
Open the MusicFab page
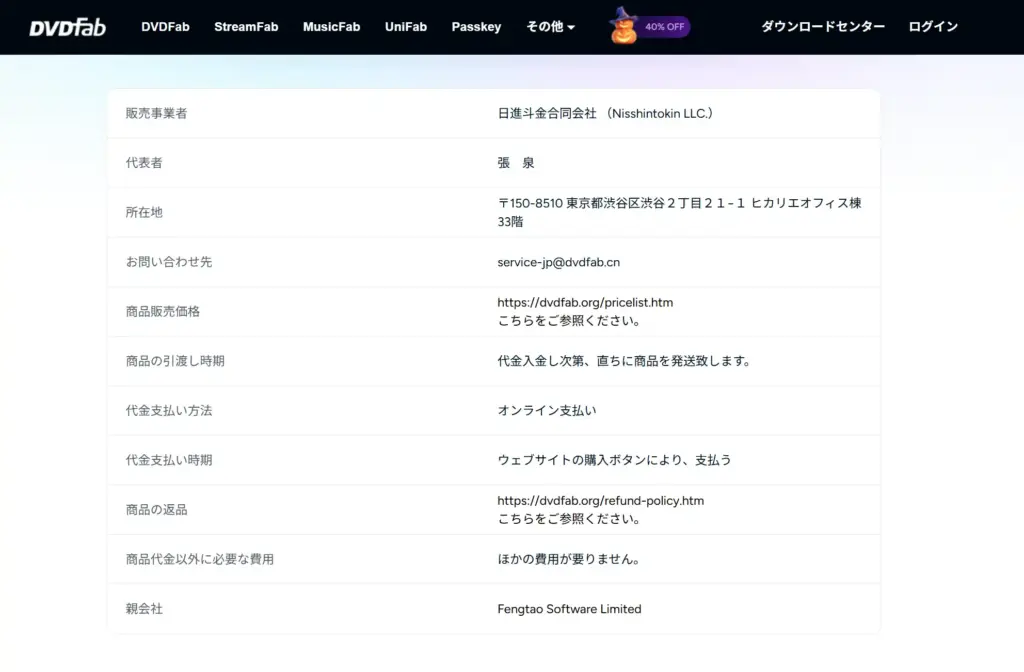click(331, 27)
